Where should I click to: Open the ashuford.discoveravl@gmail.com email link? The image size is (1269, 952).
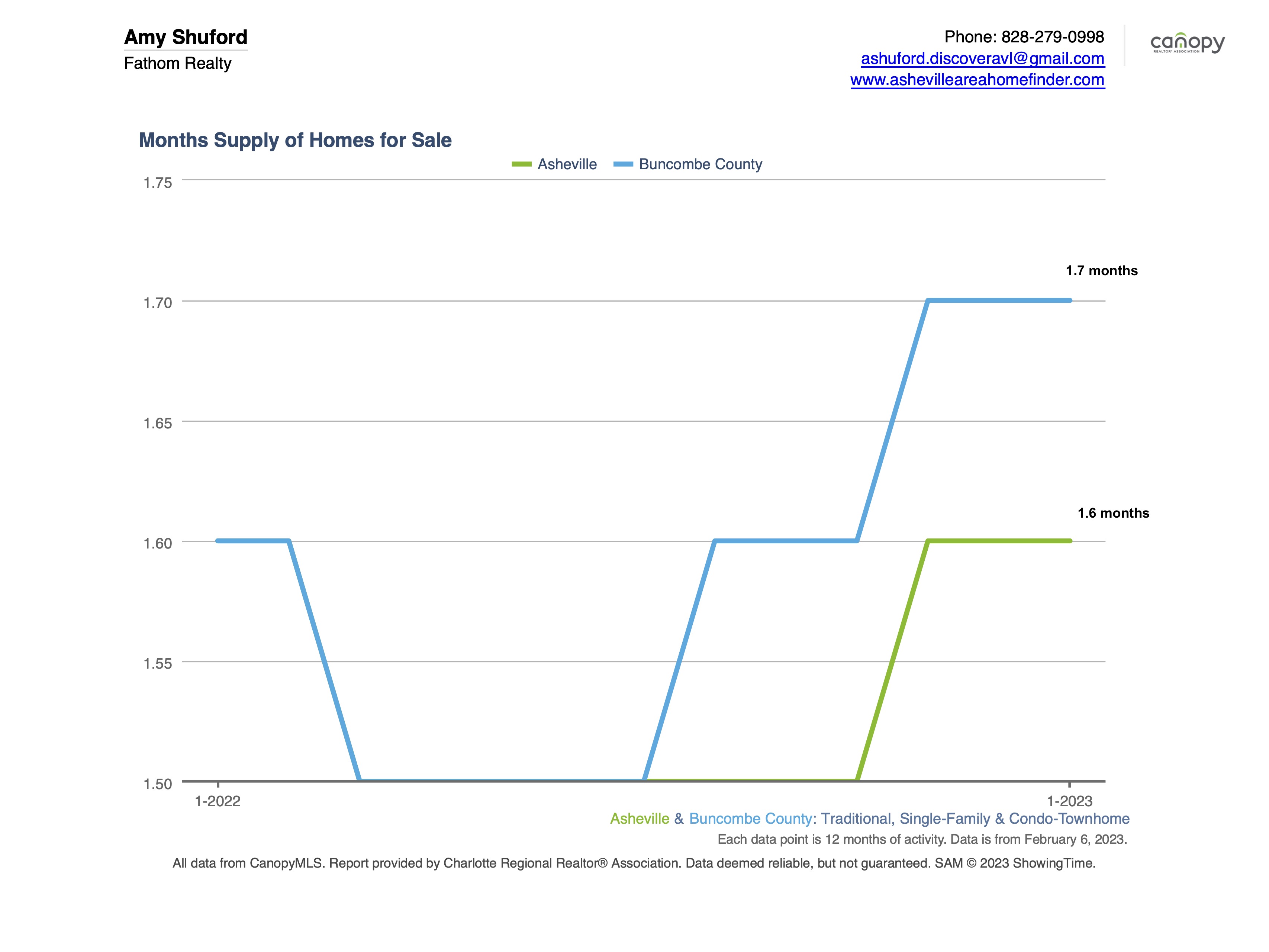[x=982, y=58]
